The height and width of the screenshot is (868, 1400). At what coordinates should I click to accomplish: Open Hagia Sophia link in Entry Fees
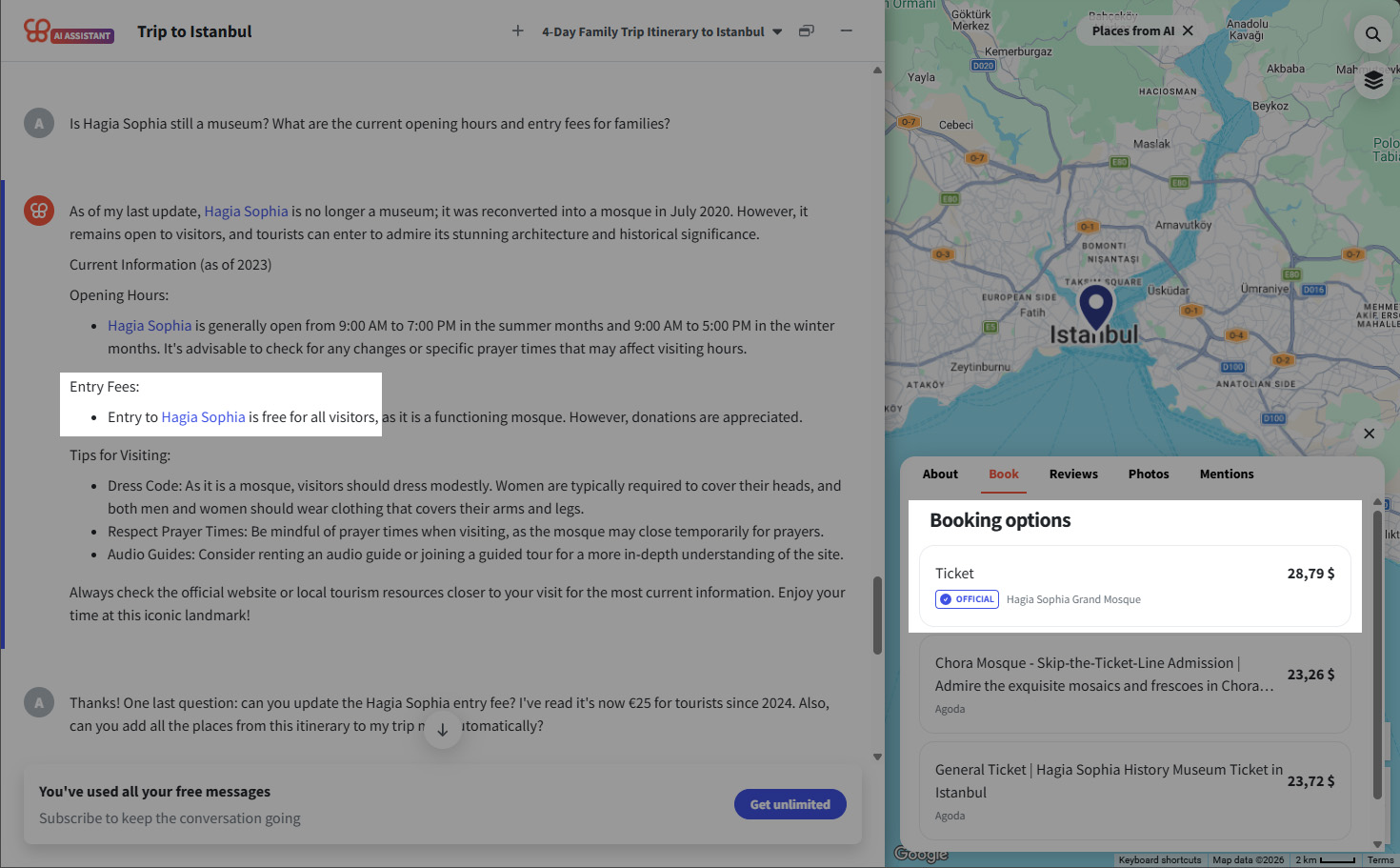pyautogui.click(x=203, y=417)
